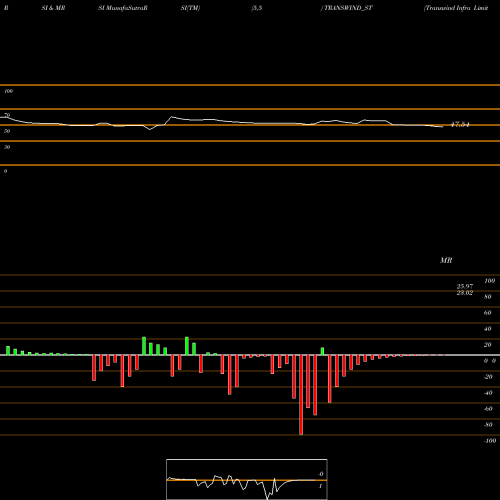This screenshot has width=500, height=500.
Task: Click the MR axis label -40
Action: 488,393
